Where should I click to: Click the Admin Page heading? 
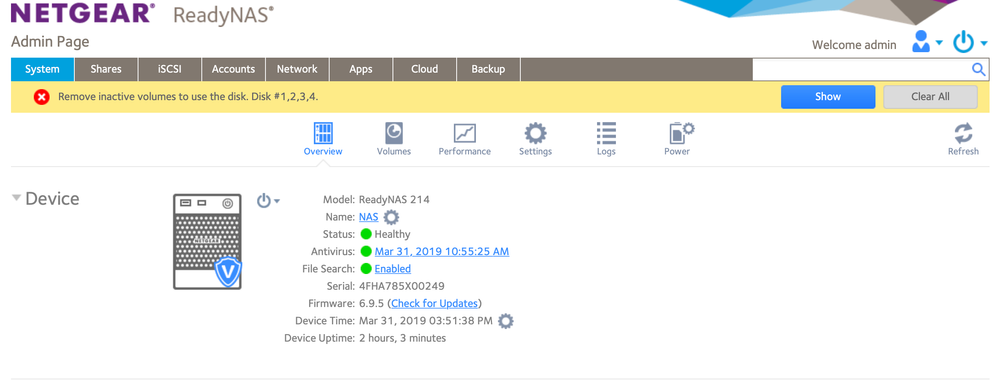coord(50,42)
